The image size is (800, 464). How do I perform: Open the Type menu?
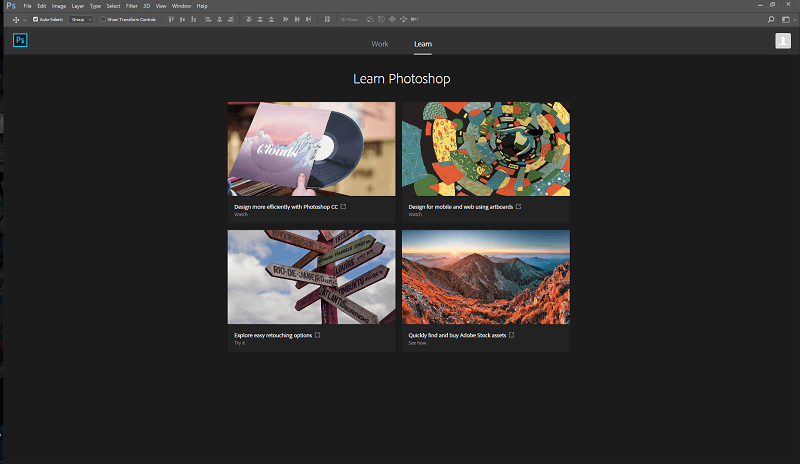click(95, 6)
